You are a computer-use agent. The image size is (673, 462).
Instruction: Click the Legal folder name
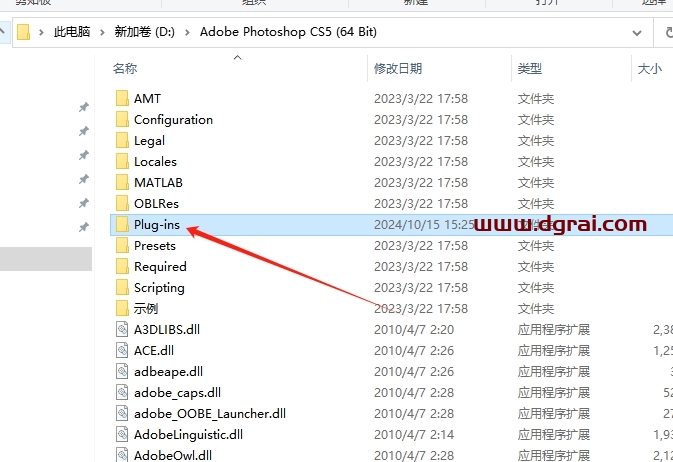click(149, 140)
